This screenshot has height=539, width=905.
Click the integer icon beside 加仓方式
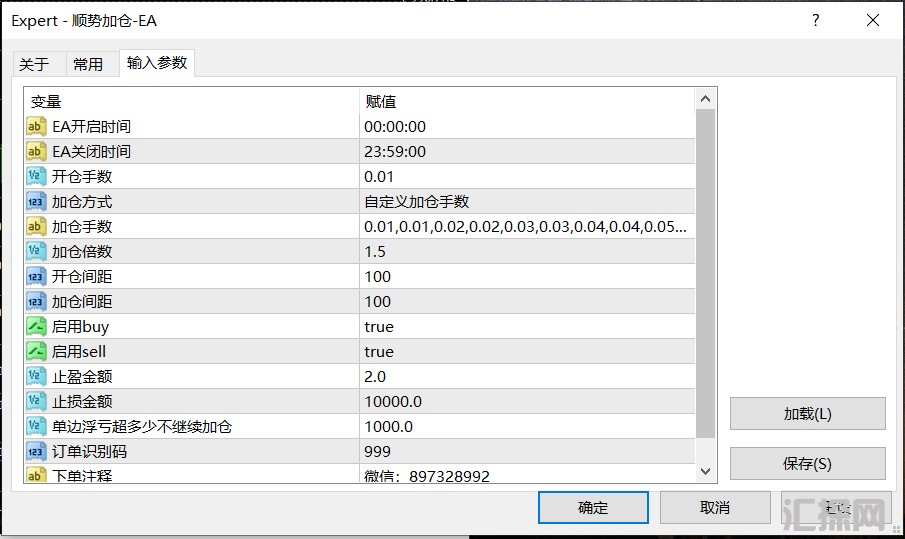[36, 201]
